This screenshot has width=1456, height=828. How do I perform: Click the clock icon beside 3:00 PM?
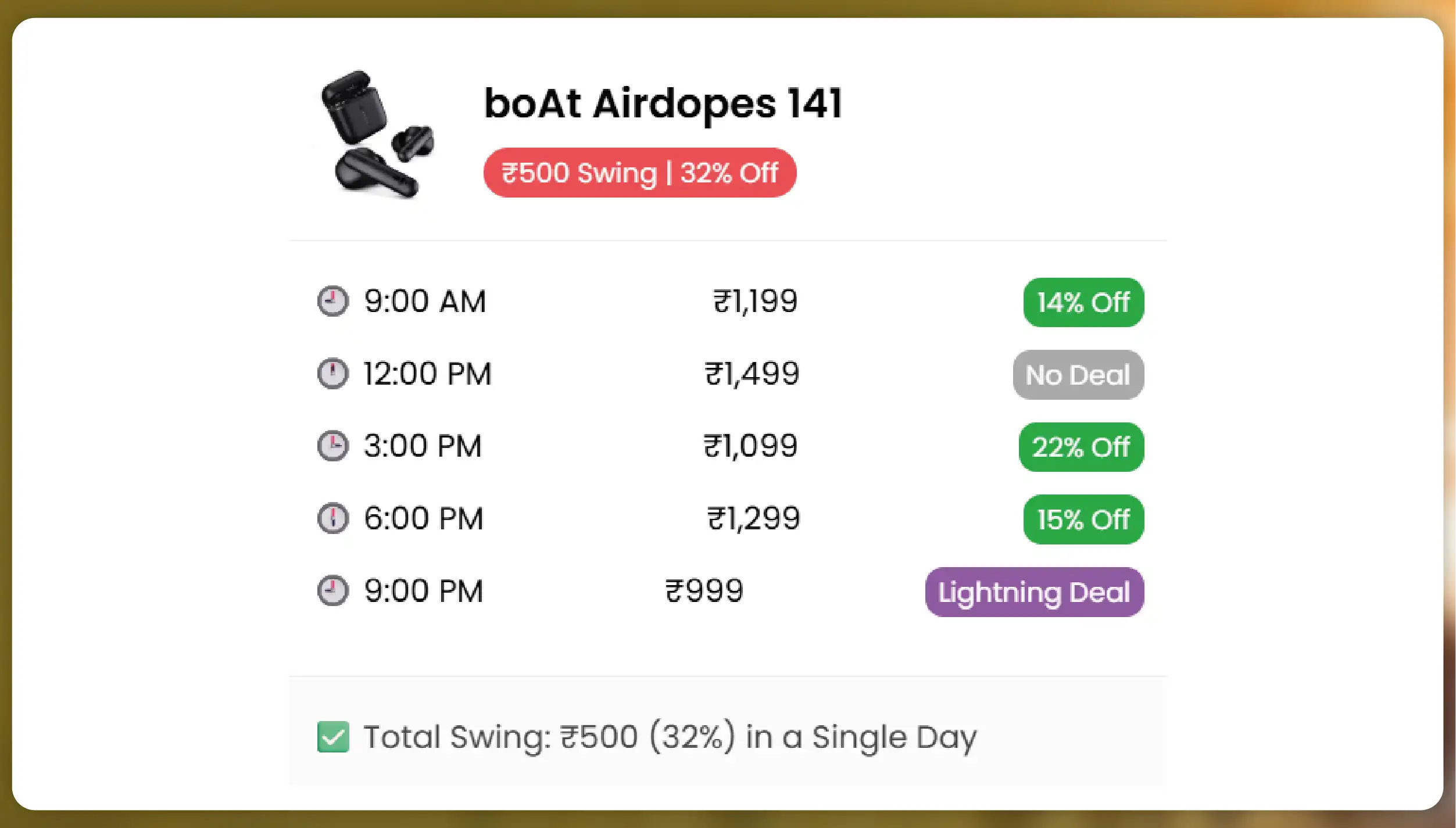click(x=333, y=446)
